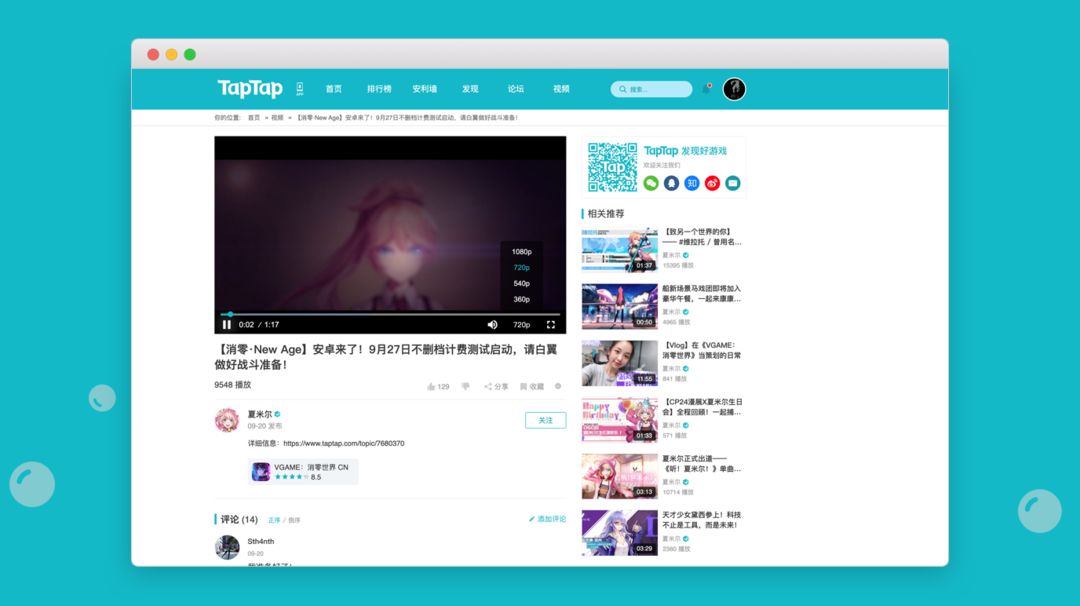This screenshot has height=606, width=1080.
Task: Open VGAME 消零世界 CN game card
Action: pos(303,472)
